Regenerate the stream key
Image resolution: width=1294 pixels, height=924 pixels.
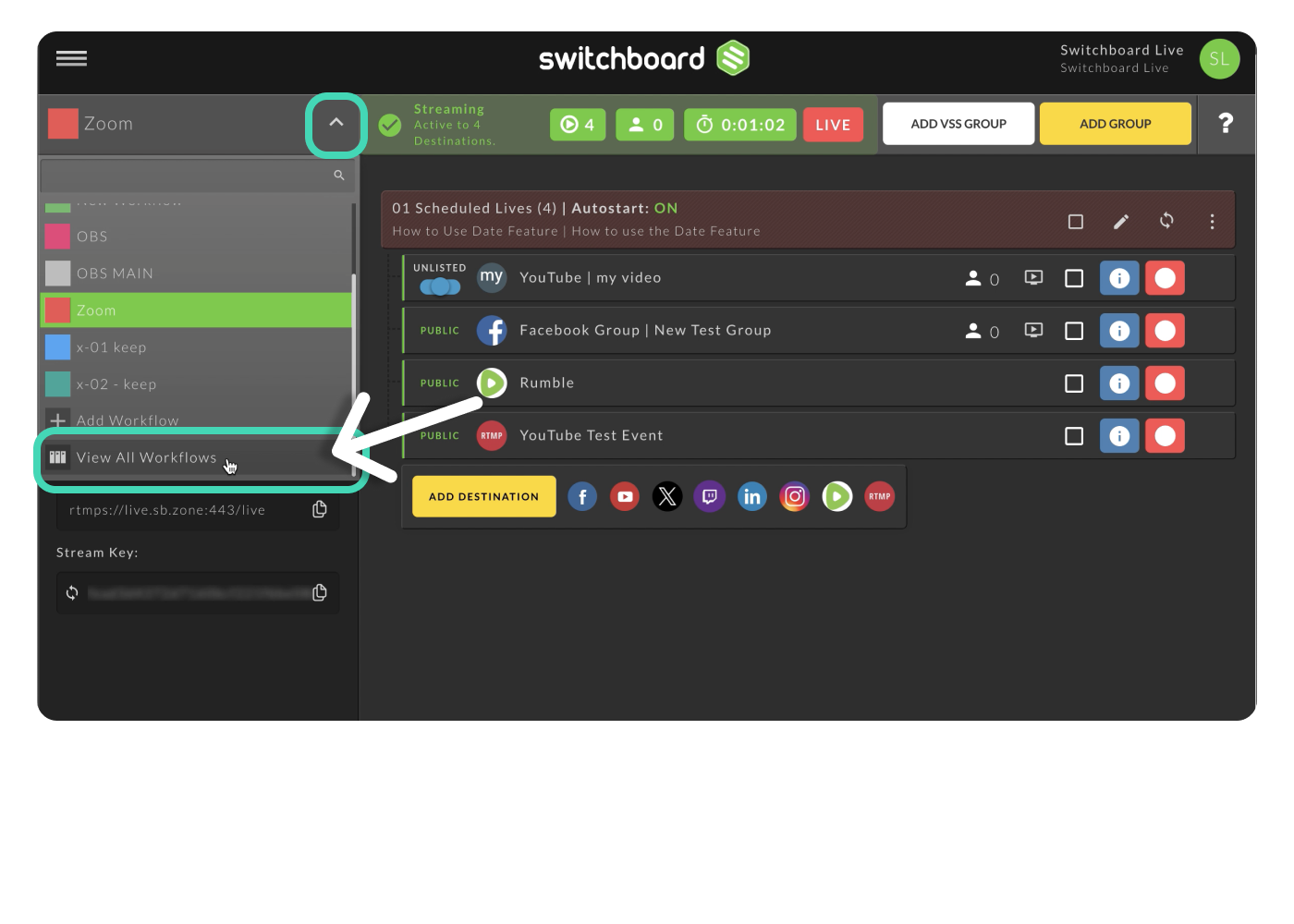[72, 592]
